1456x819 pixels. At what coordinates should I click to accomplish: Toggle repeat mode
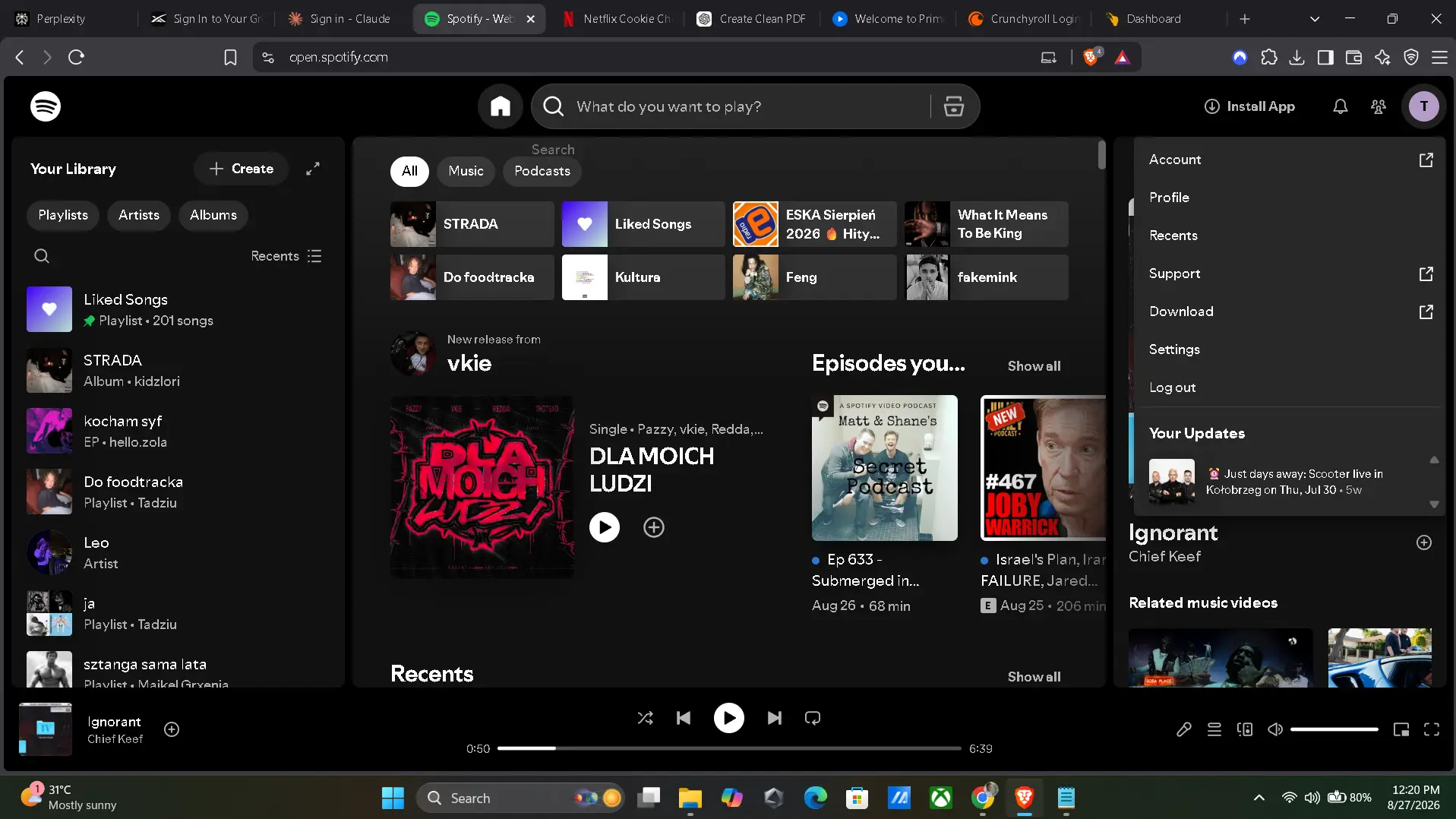(x=813, y=718)
